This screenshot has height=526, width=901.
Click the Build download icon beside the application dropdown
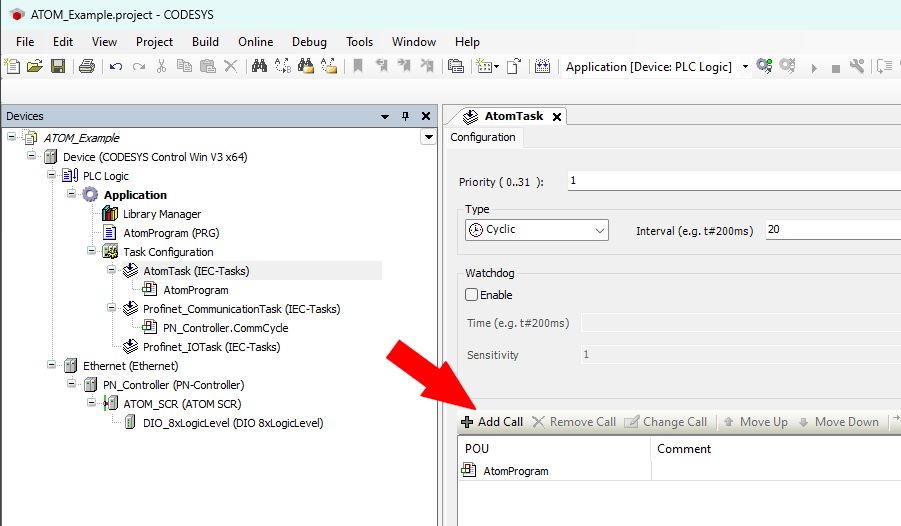pos(542,66)
